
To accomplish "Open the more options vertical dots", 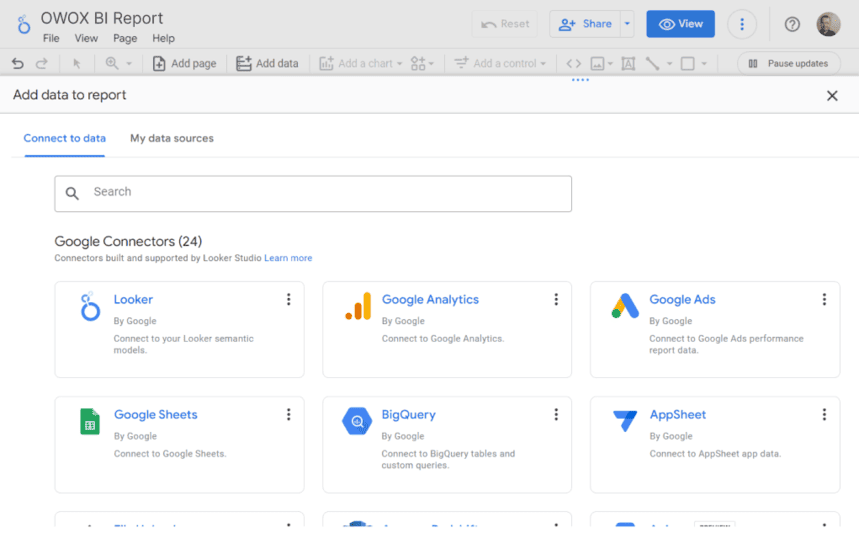I will pyautogui.click(x=742, y=24).
